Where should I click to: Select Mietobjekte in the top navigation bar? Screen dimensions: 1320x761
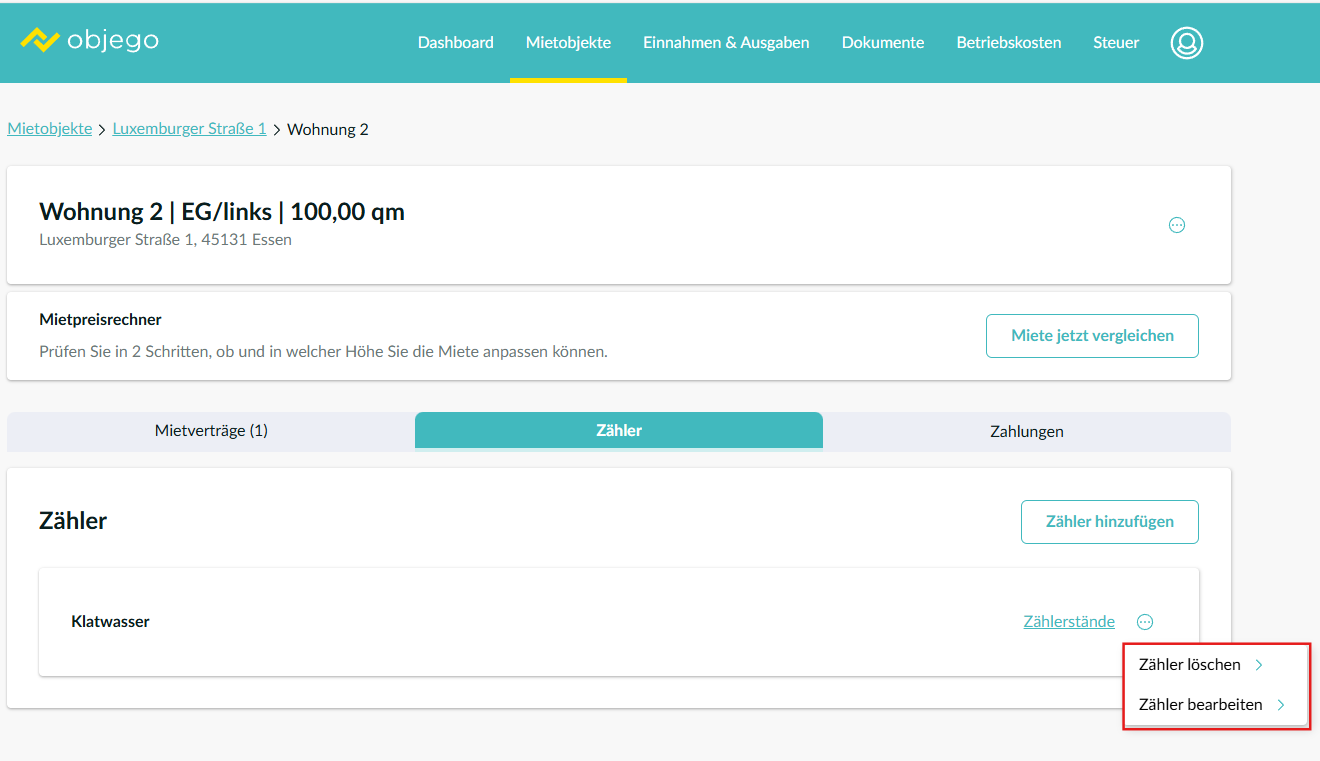[568, 43]
